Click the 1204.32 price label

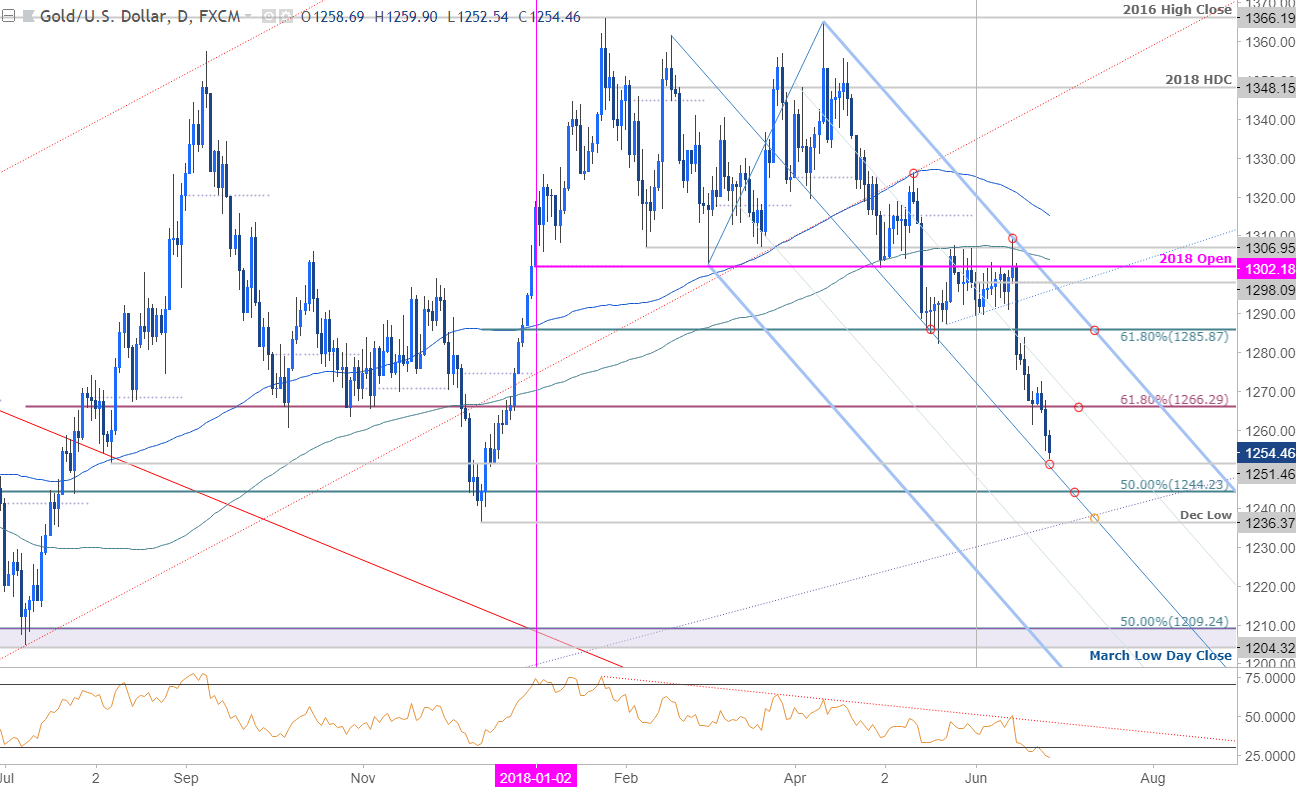tap(1265, 647)
